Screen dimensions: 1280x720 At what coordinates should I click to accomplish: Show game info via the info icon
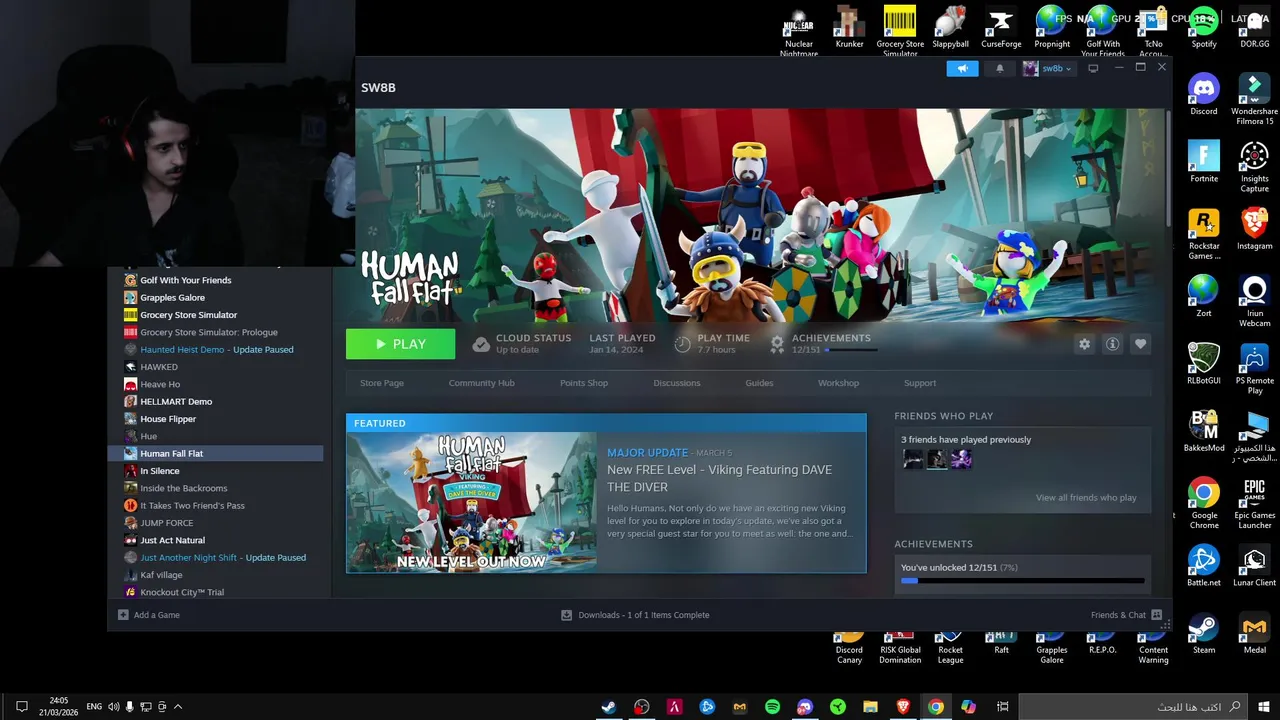1112,344
